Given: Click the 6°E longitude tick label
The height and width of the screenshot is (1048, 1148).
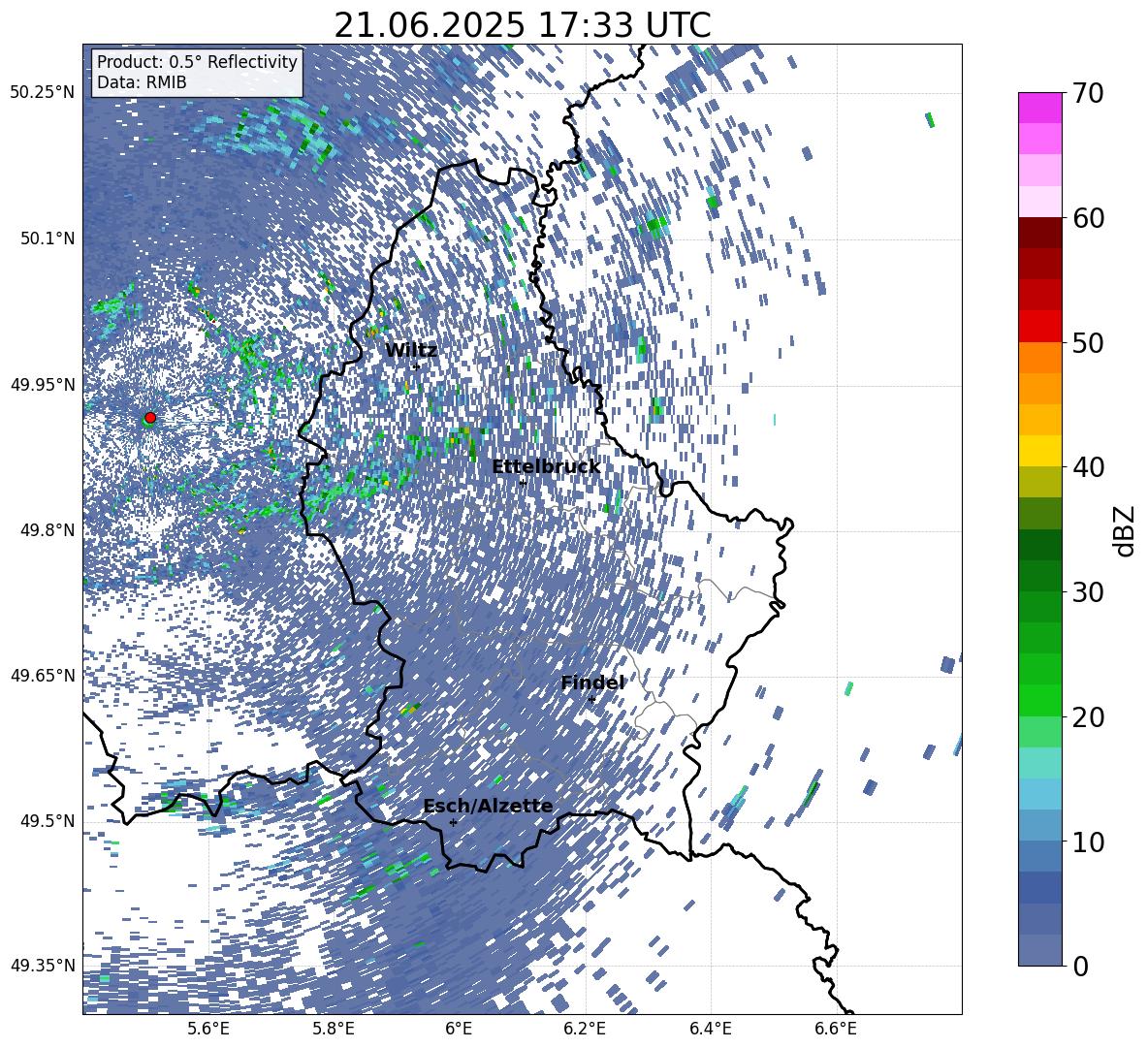Looking at the screenshot, I should pos(459,1029).
